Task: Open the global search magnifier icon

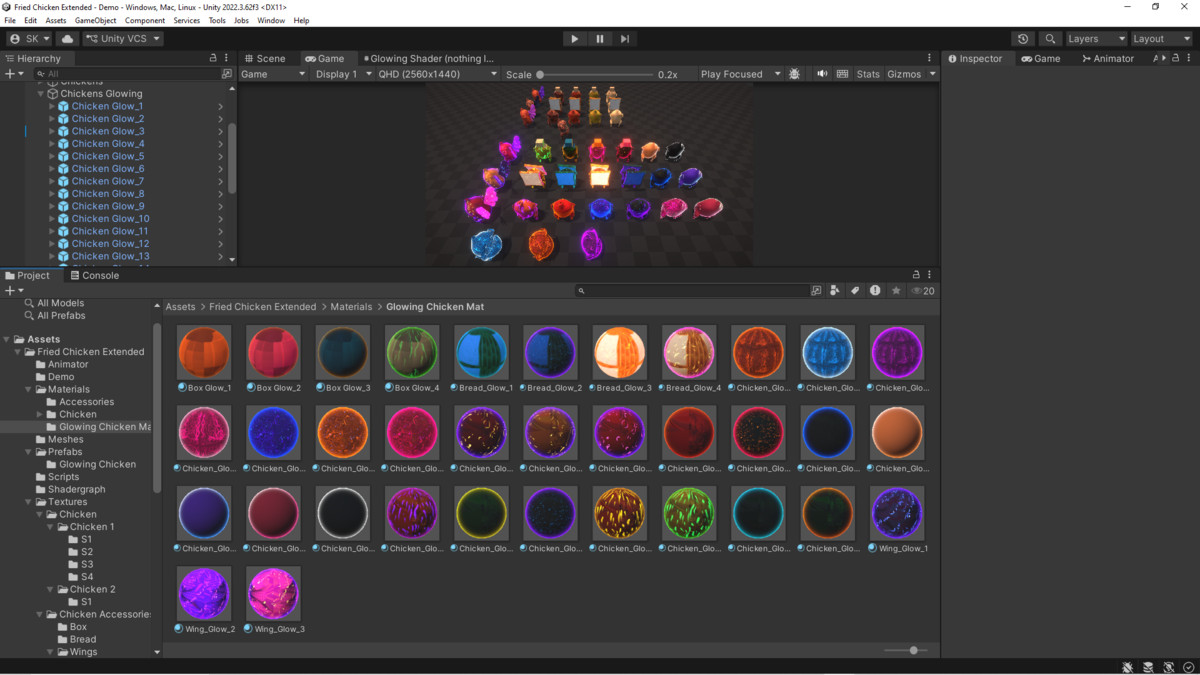Action: coord(1050,39)
